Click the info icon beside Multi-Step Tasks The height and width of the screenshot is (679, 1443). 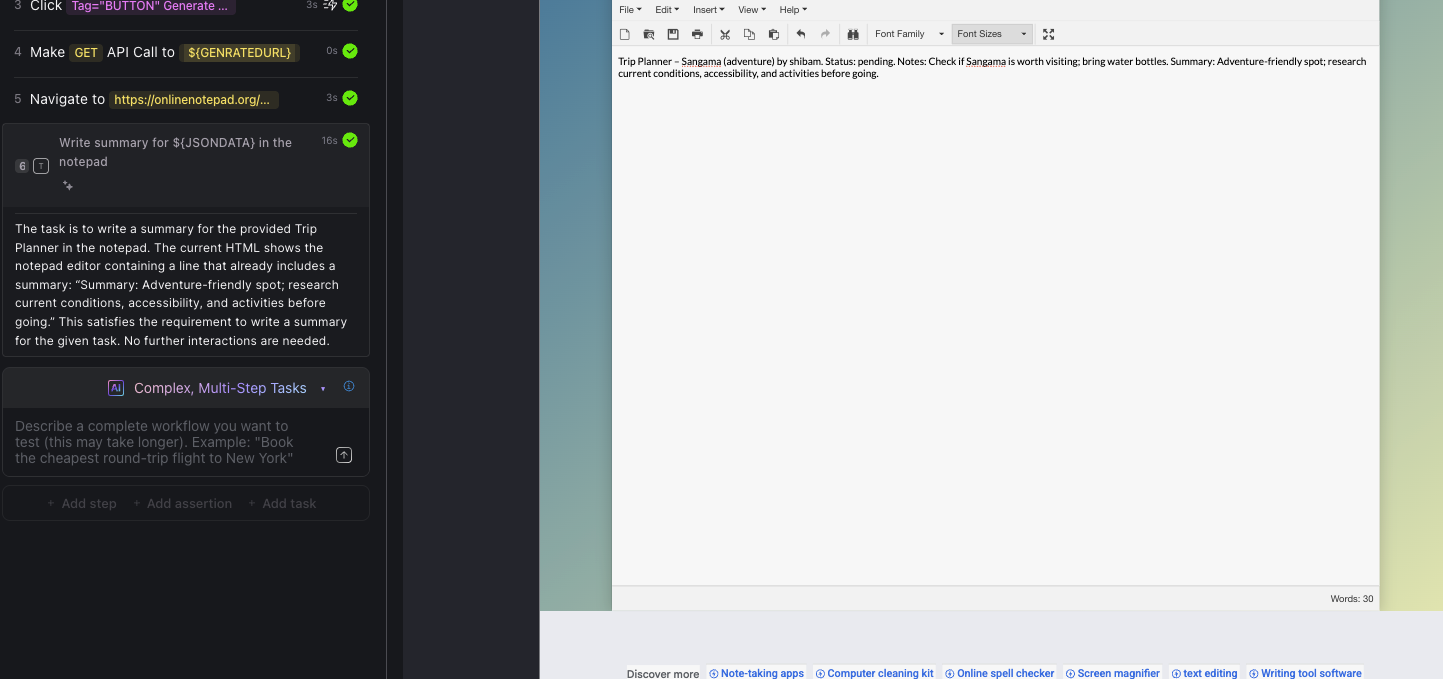click(349, 387)
